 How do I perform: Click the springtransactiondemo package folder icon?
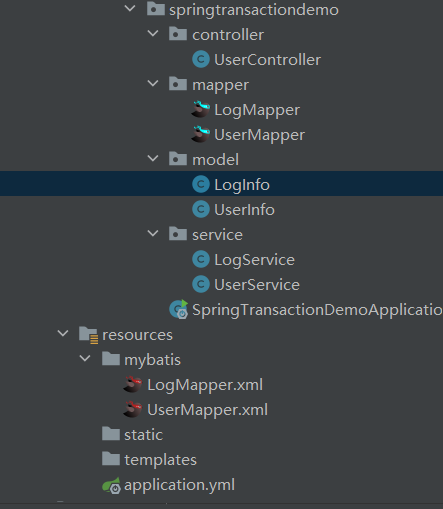pyautogui.click(x=156, y=9)
